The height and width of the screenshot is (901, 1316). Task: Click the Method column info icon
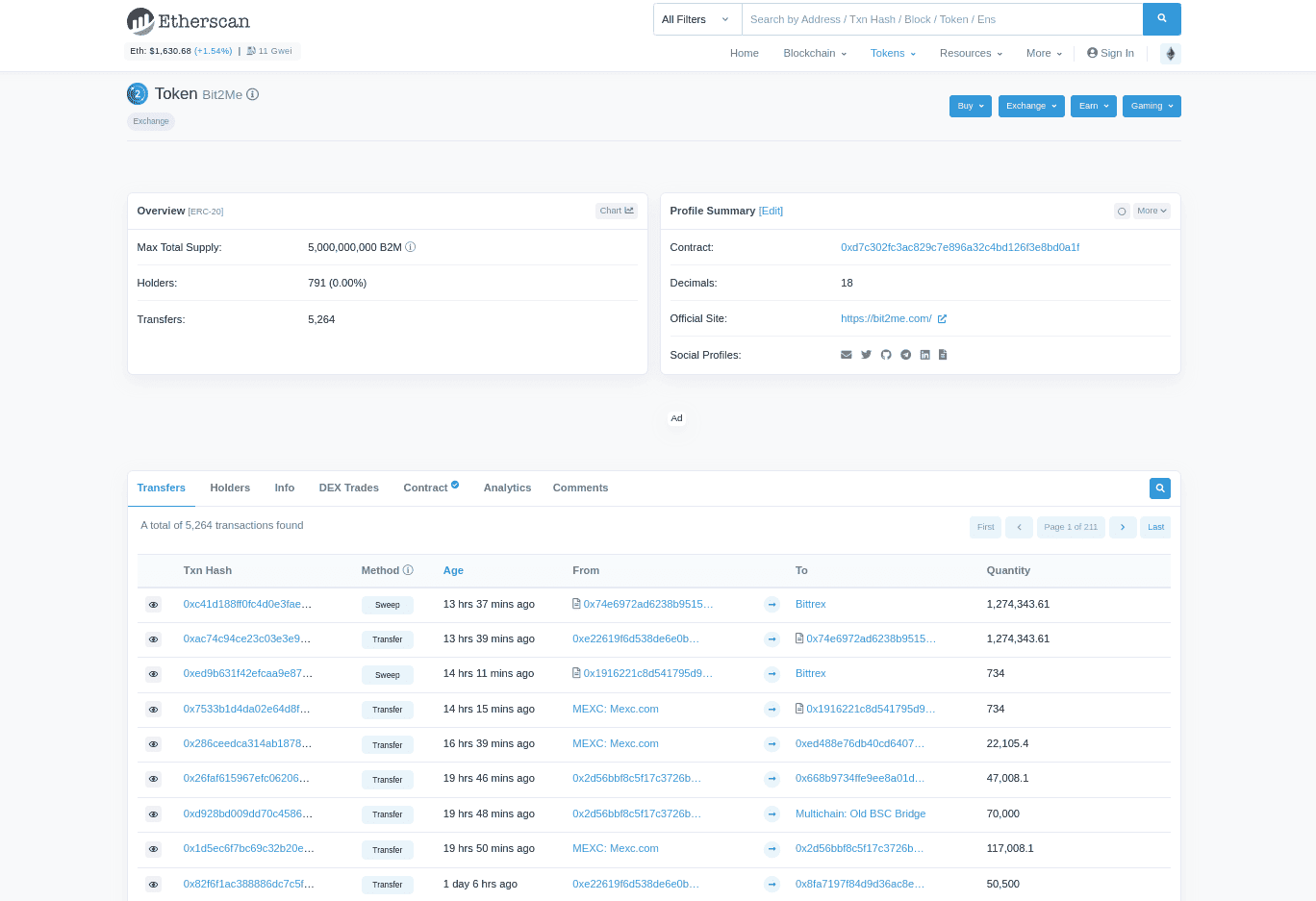click(408, 570)
